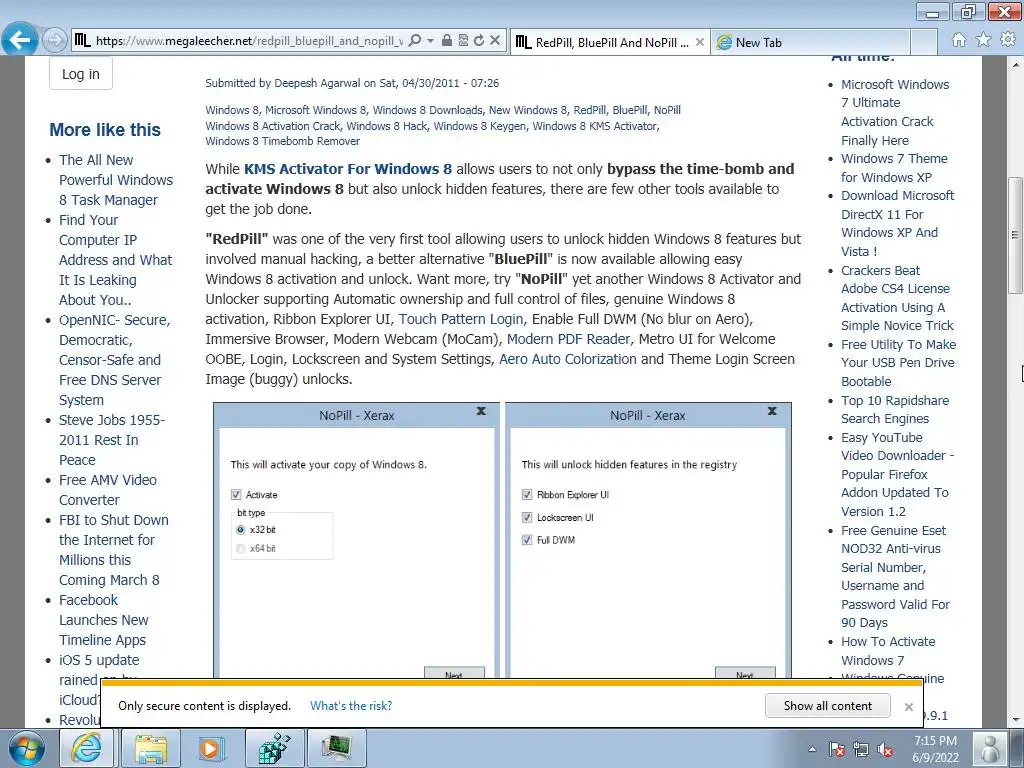Viewport: 1024px width, 768px height.
Task: Open How To Activate Windows 7 link
Action: [888, 651]
